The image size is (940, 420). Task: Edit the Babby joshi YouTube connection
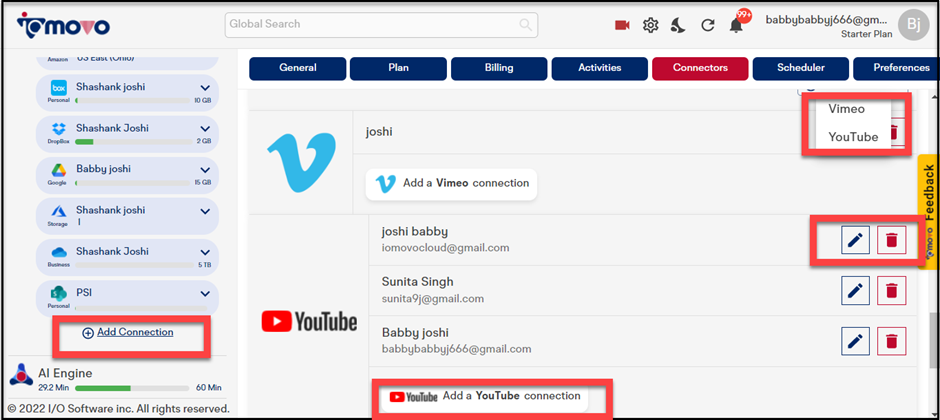click(x=855, y=341)
